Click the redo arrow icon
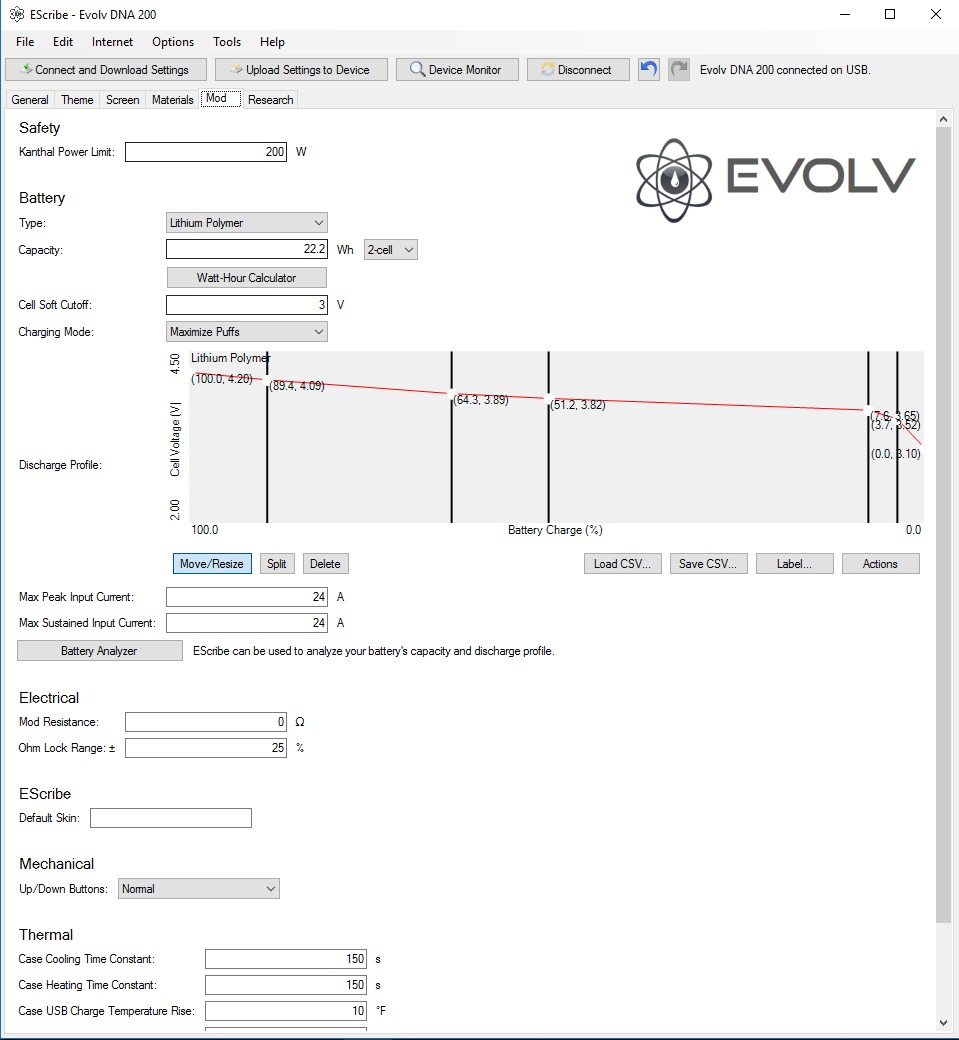The image size is (959, 1040). click(x=679, y=69)
